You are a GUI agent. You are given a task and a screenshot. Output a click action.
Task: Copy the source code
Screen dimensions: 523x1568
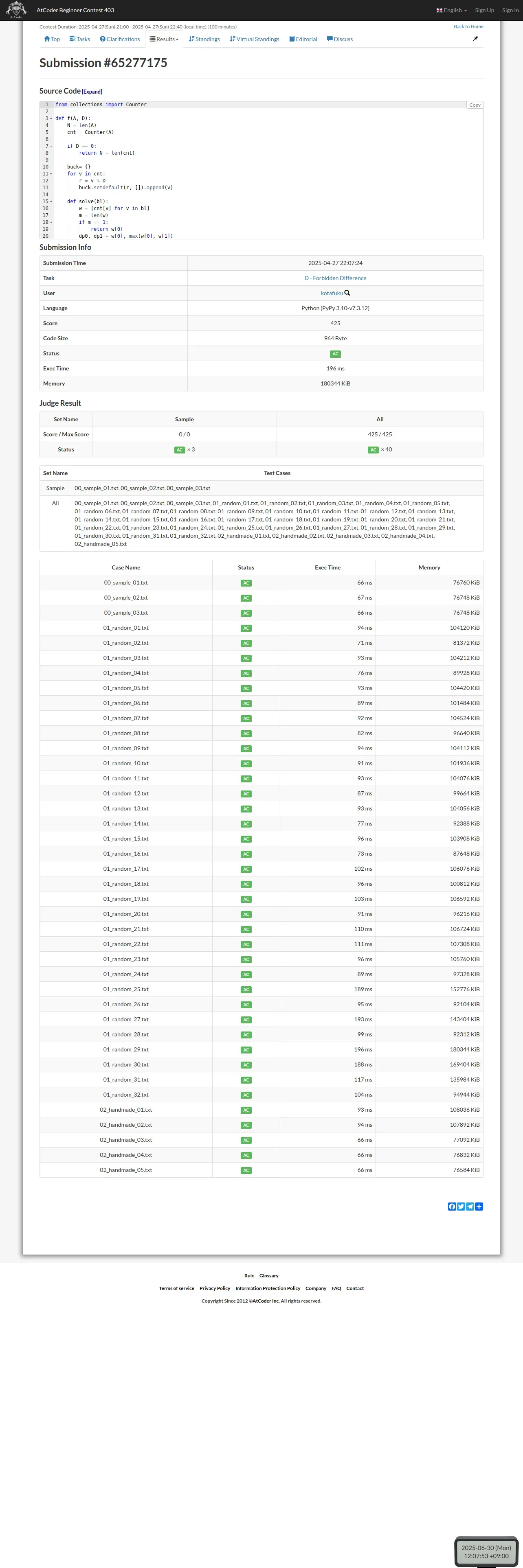pyautogui.click(x=475, y=105)
